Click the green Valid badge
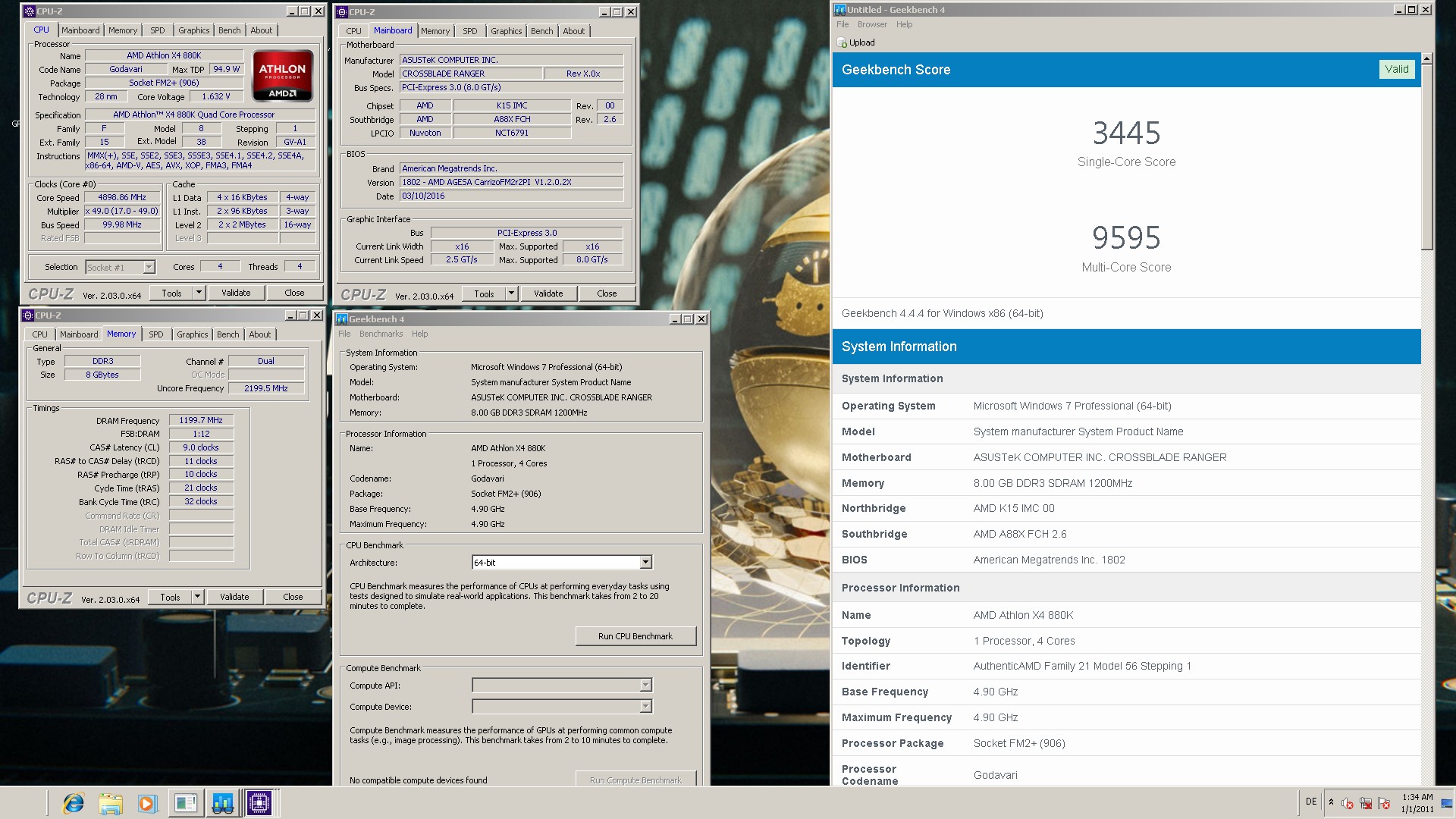The height and width of the screenshot is (819, 1456). click(x=1396, y=69)
